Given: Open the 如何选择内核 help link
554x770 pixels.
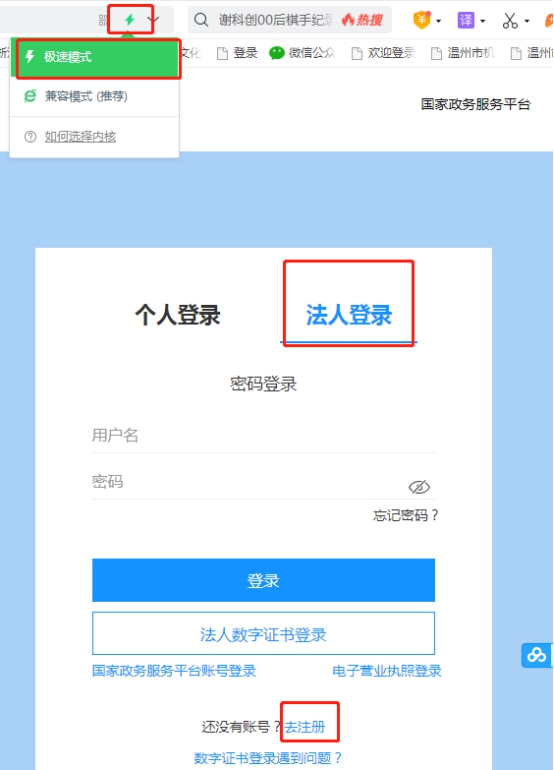Looking at the screenshot, I should (80, 137).
